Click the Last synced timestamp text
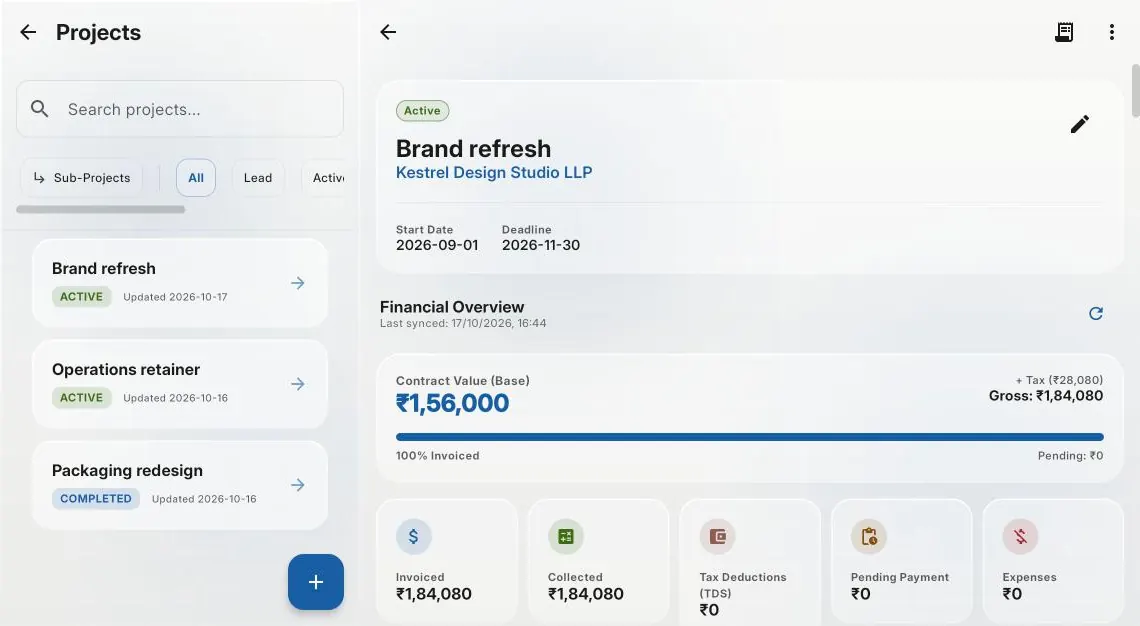Image resolution: width=1140 pixels, height=626 pixels. [x=463, y=323]
